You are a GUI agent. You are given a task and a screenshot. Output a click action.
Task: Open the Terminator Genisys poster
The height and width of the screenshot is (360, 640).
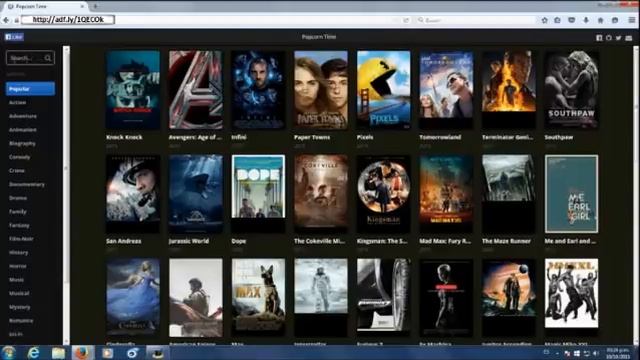[x=509, y=89]
